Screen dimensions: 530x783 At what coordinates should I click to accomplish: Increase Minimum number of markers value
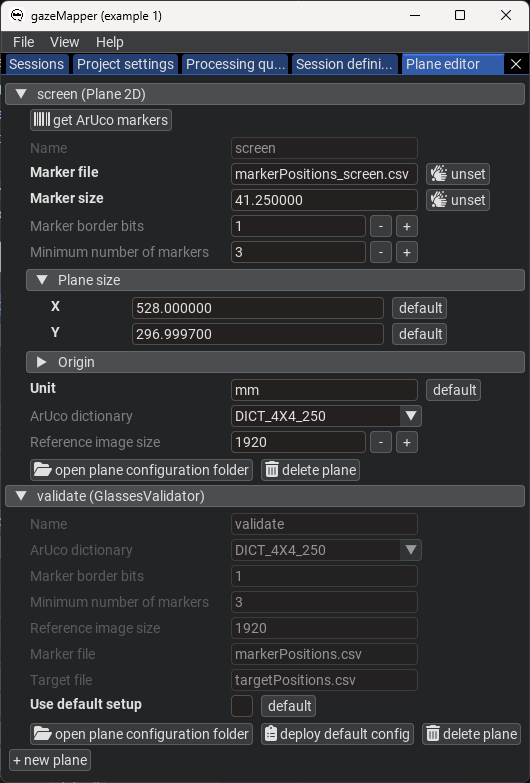(x=407, y=252)
